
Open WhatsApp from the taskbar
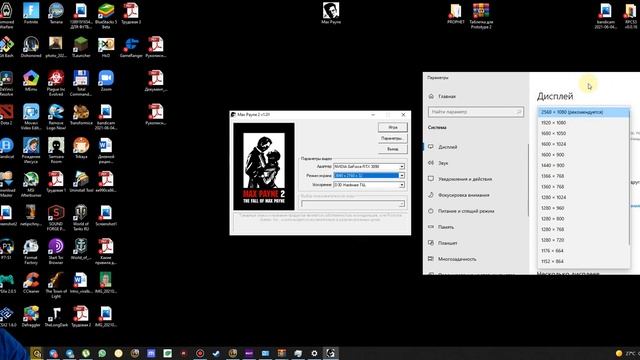pyautogui.click(x=102, y=353)
